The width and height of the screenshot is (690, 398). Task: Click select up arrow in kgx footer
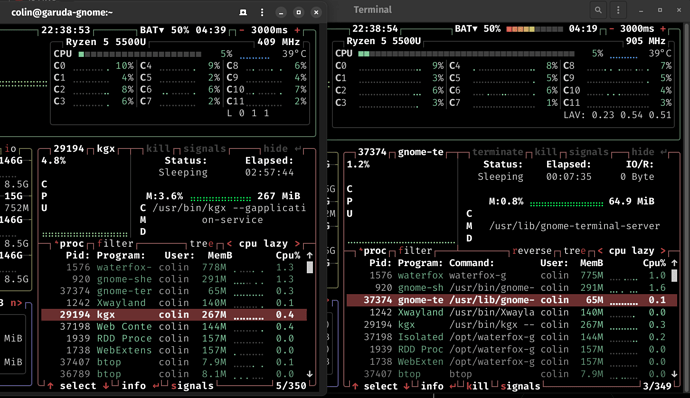(51, 386)
